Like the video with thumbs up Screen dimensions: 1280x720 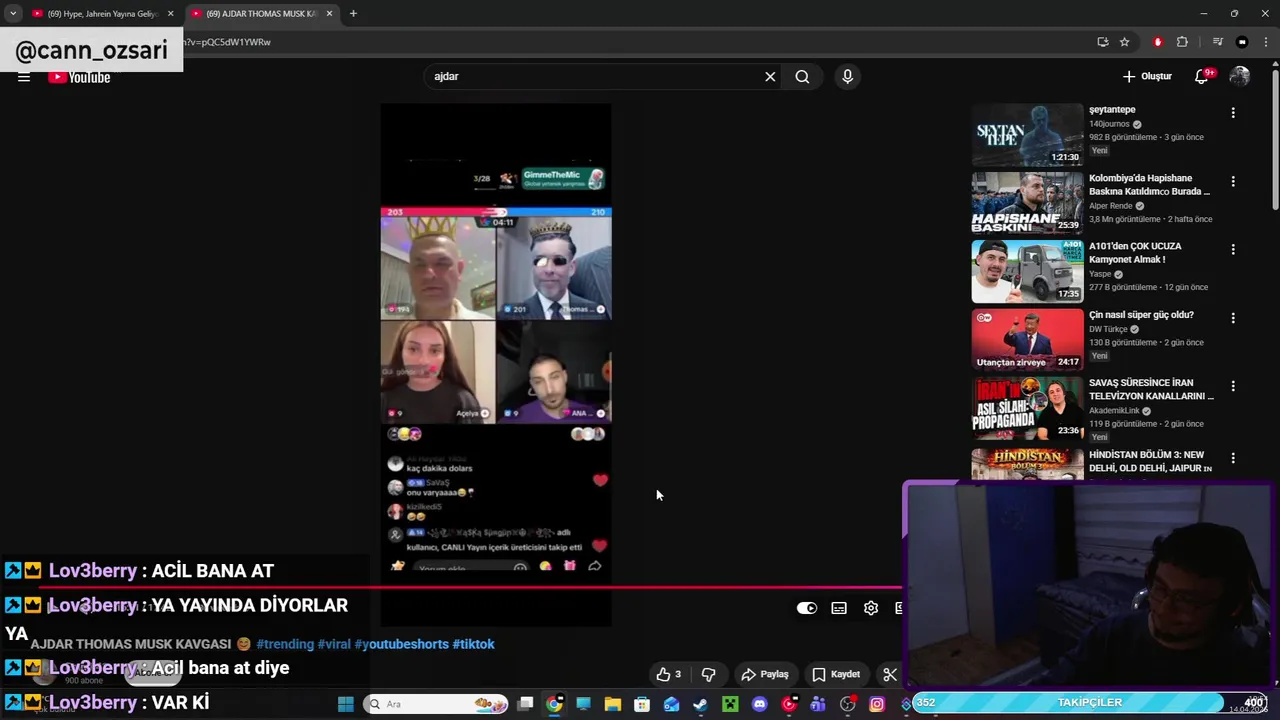(668, 674)
